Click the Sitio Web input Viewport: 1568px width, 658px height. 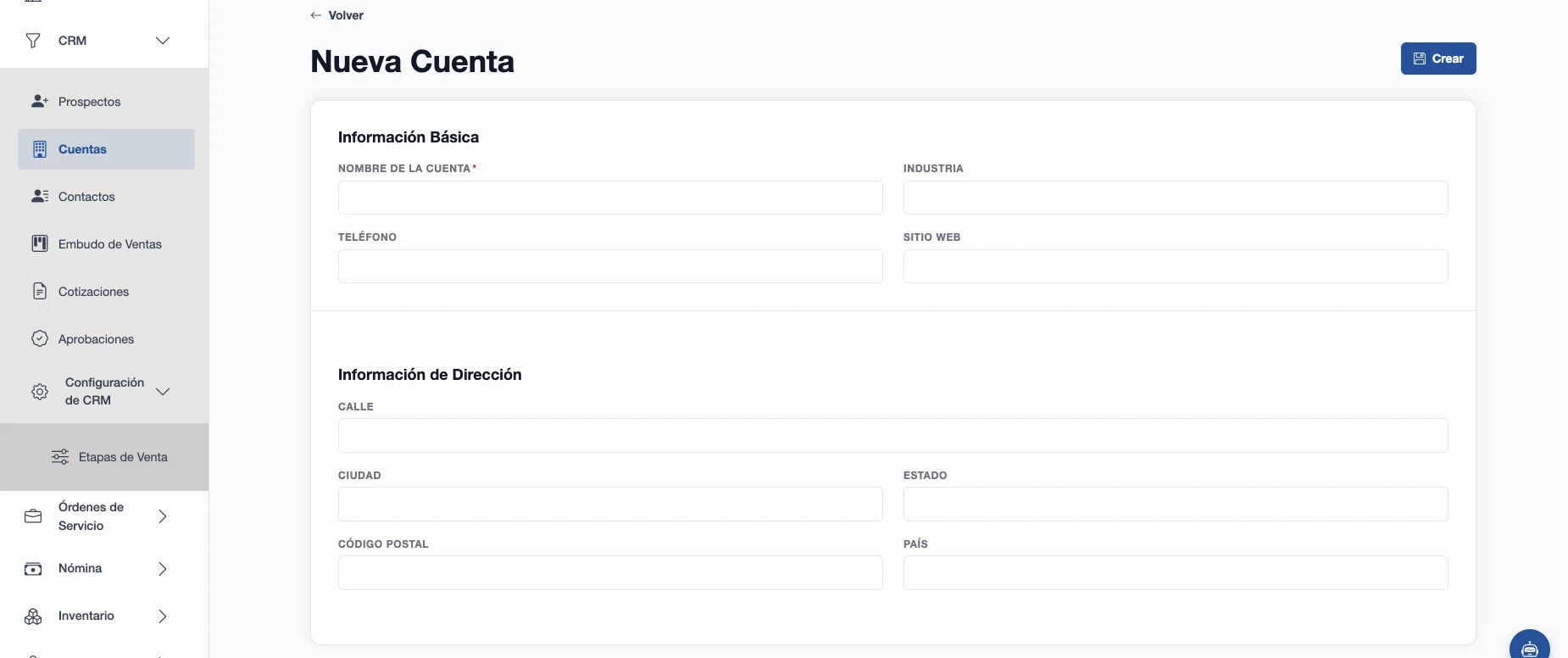click(1176, 266)
